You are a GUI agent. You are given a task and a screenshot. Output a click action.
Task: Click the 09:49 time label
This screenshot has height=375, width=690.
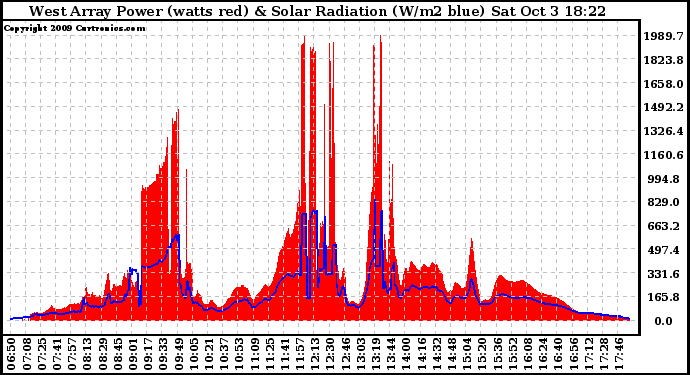[179, 354]
